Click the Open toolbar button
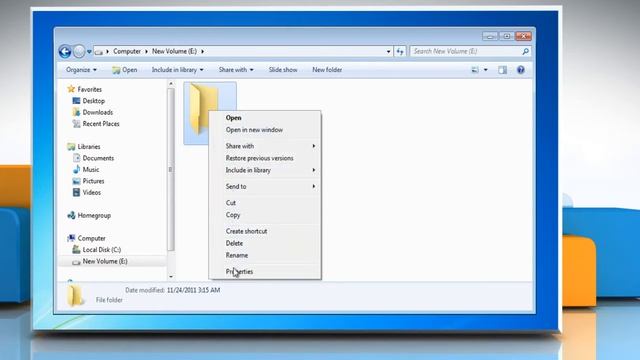This screenshot has width=640, height=360. point(125,70)
